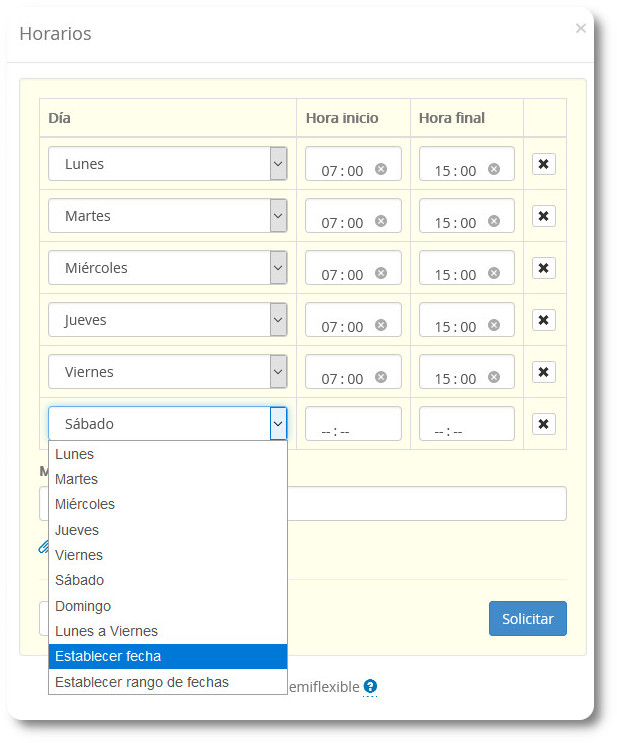The image size is (617, 743).
Task: Select 'Establecer rango de fechas' option
Action: pos(167,682)
